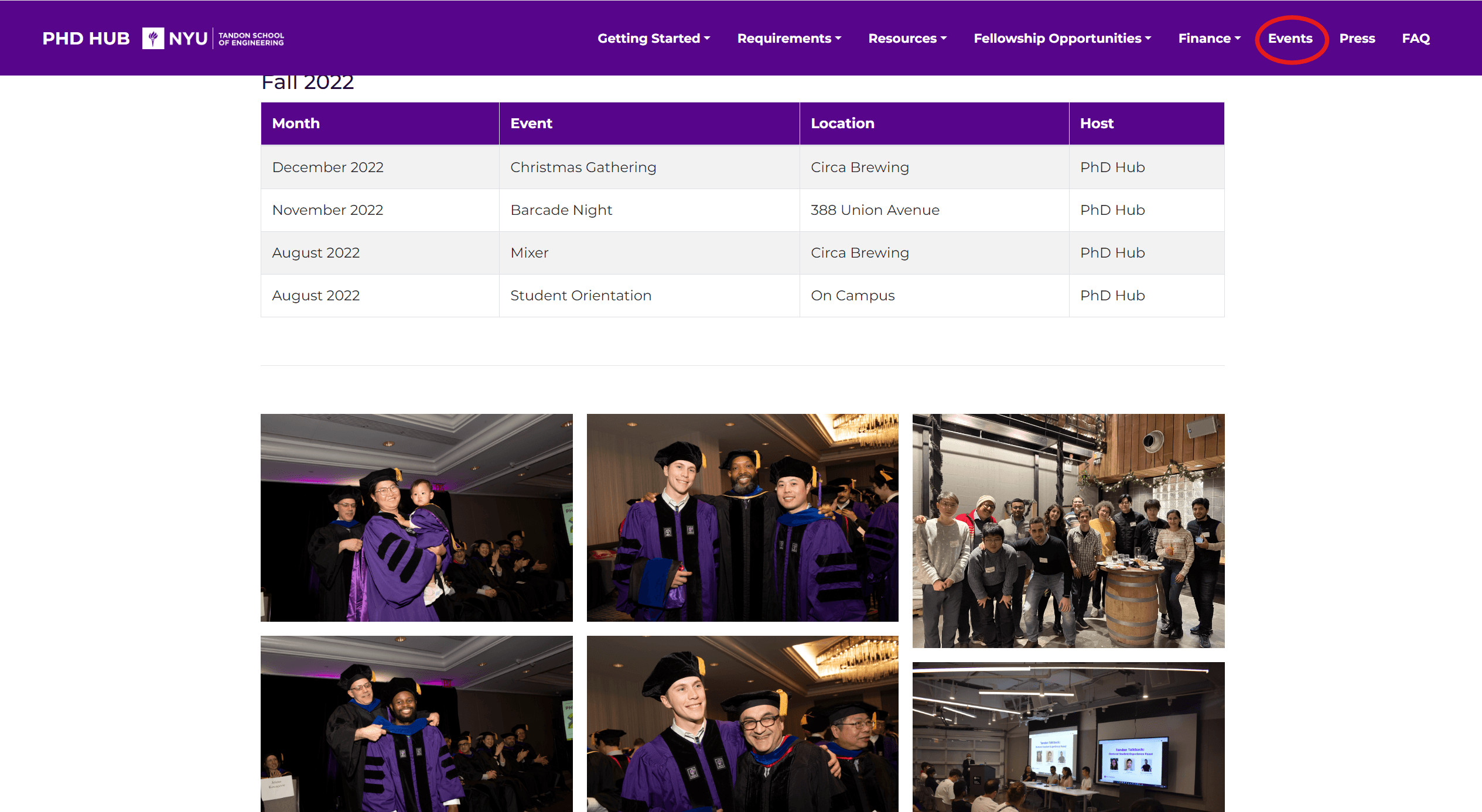Open the three graduates in gowns photo
The image size is (1482, 812).
[x=742, y=518]
